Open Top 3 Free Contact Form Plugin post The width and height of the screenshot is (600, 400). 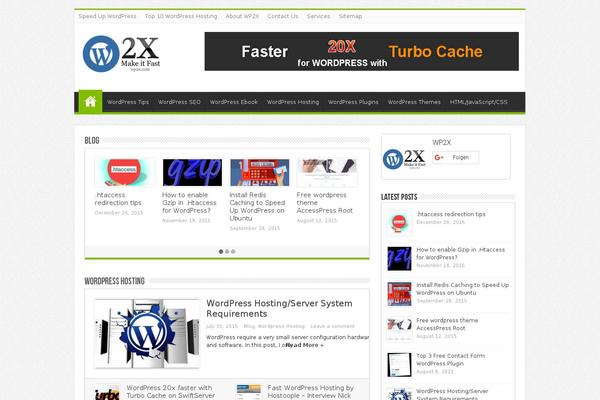click(x=450, y=359)
